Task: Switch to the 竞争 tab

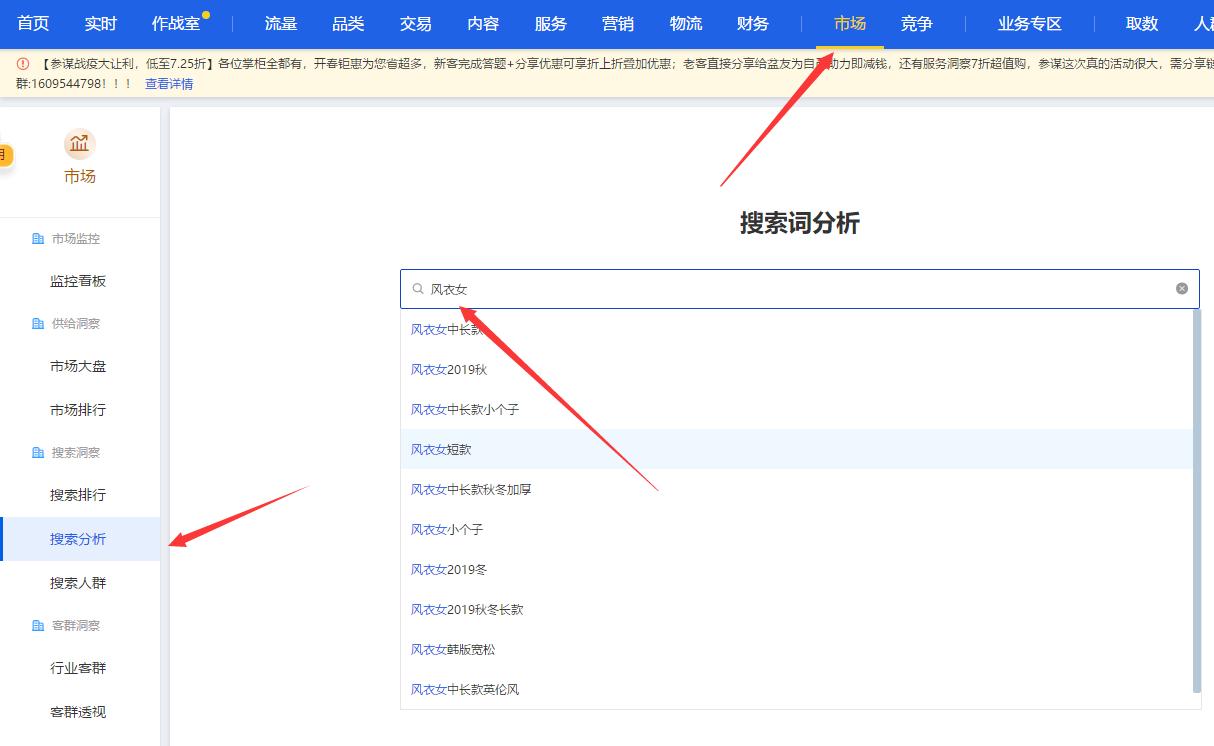Action: 916,23
